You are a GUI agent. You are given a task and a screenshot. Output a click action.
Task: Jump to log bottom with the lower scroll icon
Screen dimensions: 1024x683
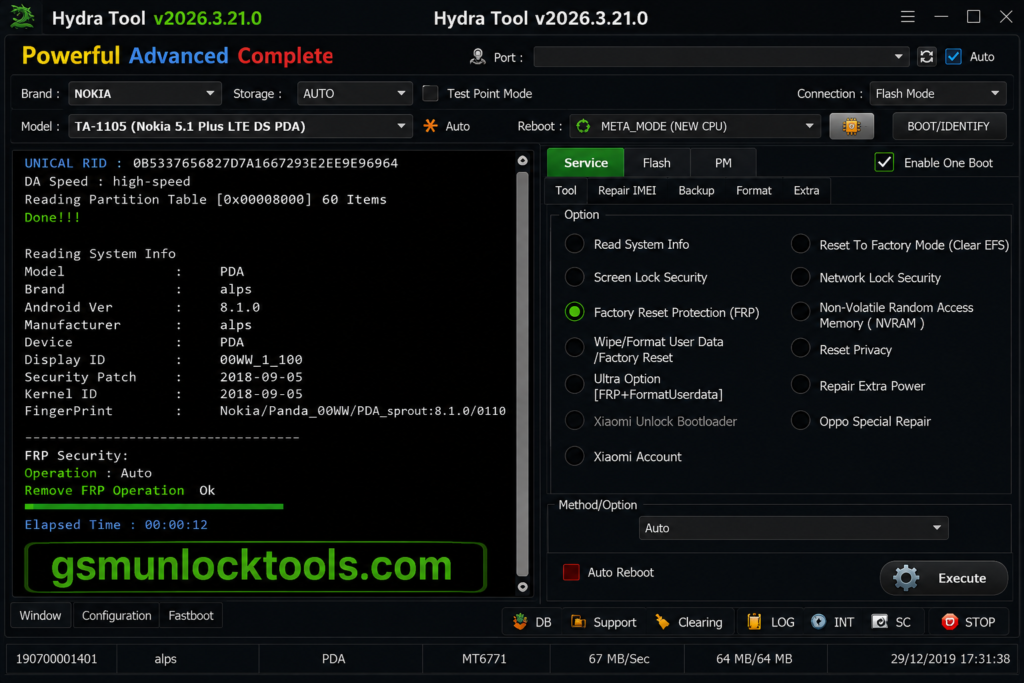(x=522, y=587)
